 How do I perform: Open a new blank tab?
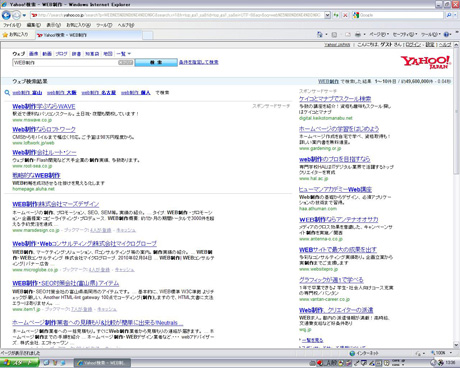(148, 35)
